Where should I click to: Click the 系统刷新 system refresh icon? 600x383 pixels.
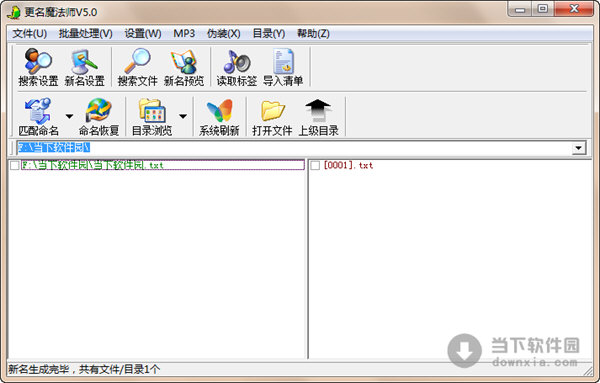tap(219, 117)
